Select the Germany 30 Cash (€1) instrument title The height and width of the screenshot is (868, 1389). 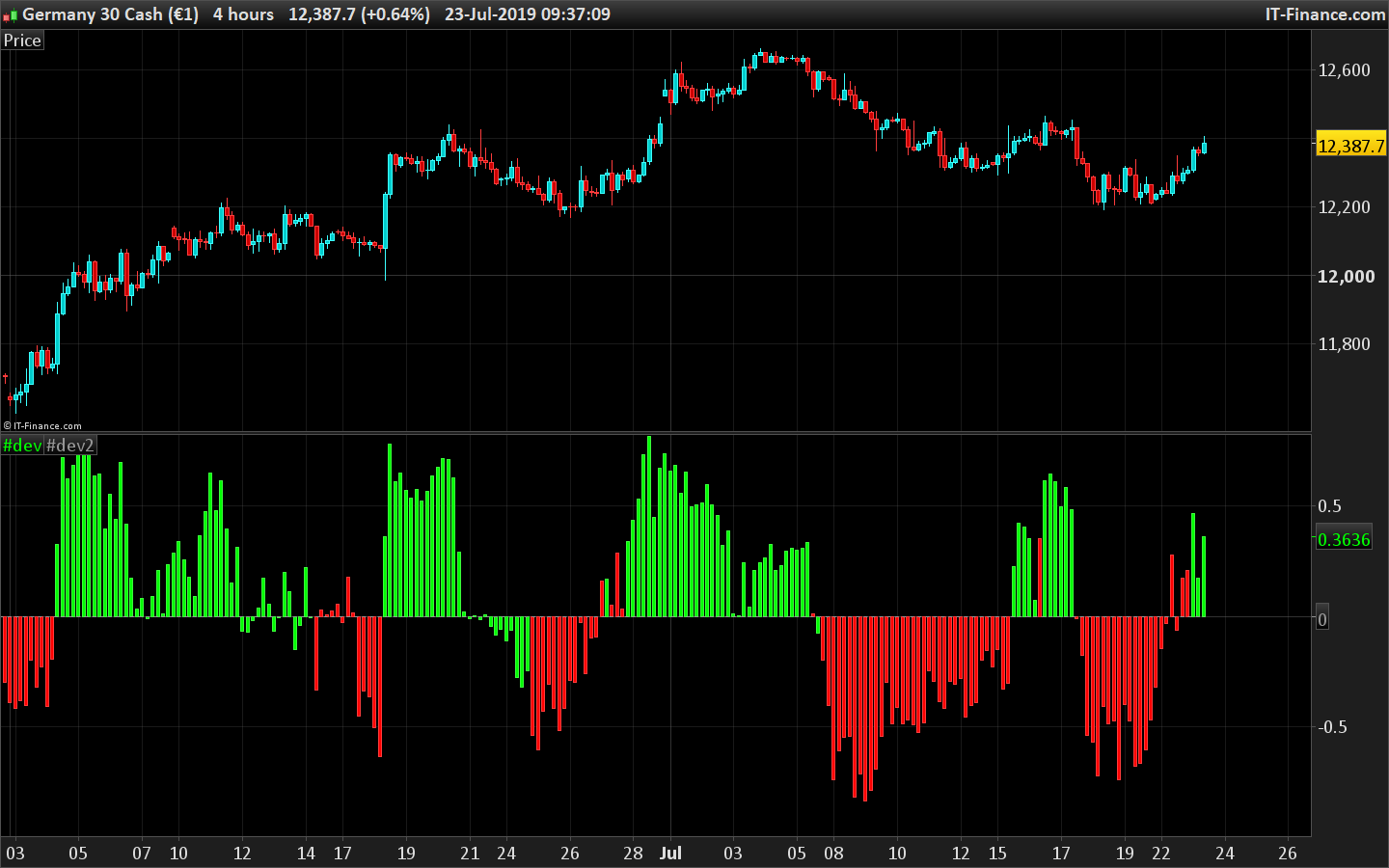pyautogui.click(x=110, y=14)
